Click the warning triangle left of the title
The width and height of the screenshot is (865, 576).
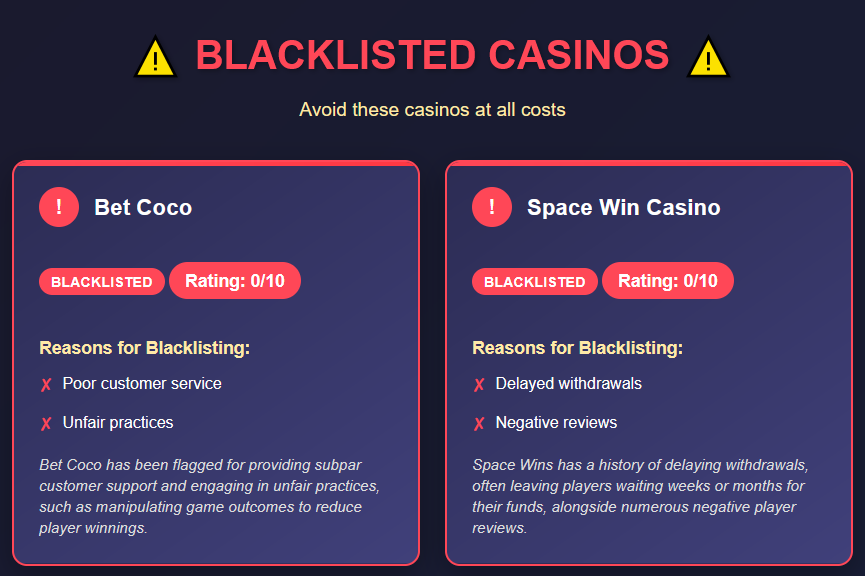coord(155,58)
